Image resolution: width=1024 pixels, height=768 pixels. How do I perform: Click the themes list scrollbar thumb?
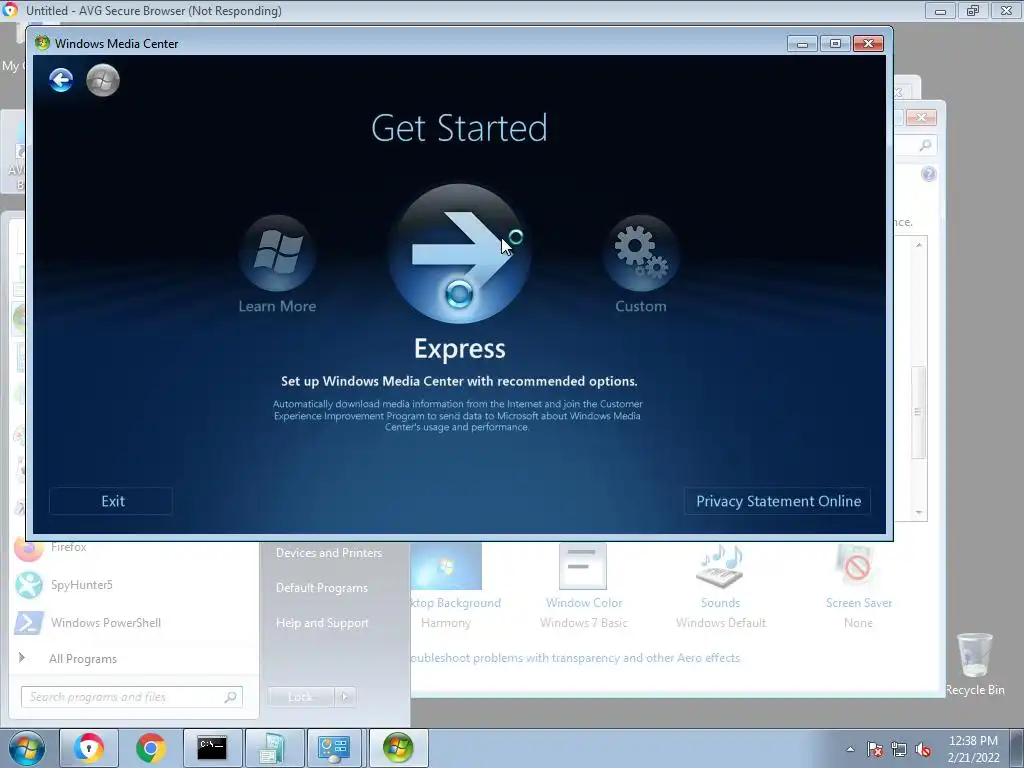click(919, 412)
